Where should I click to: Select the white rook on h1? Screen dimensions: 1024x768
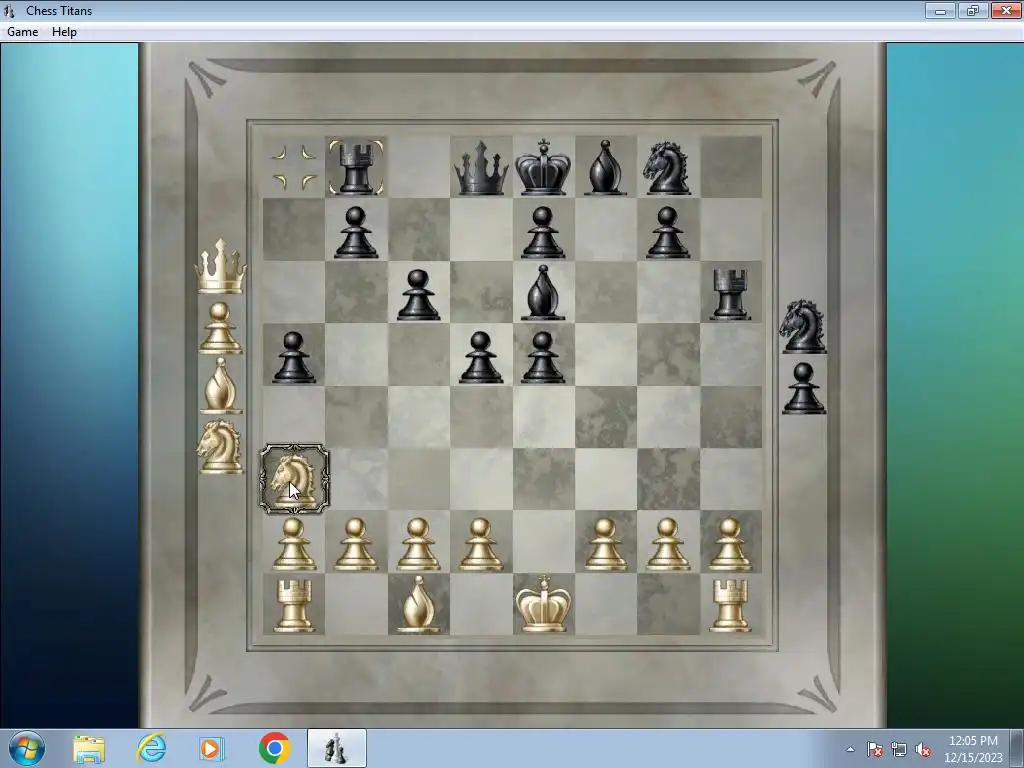[729, 607]
